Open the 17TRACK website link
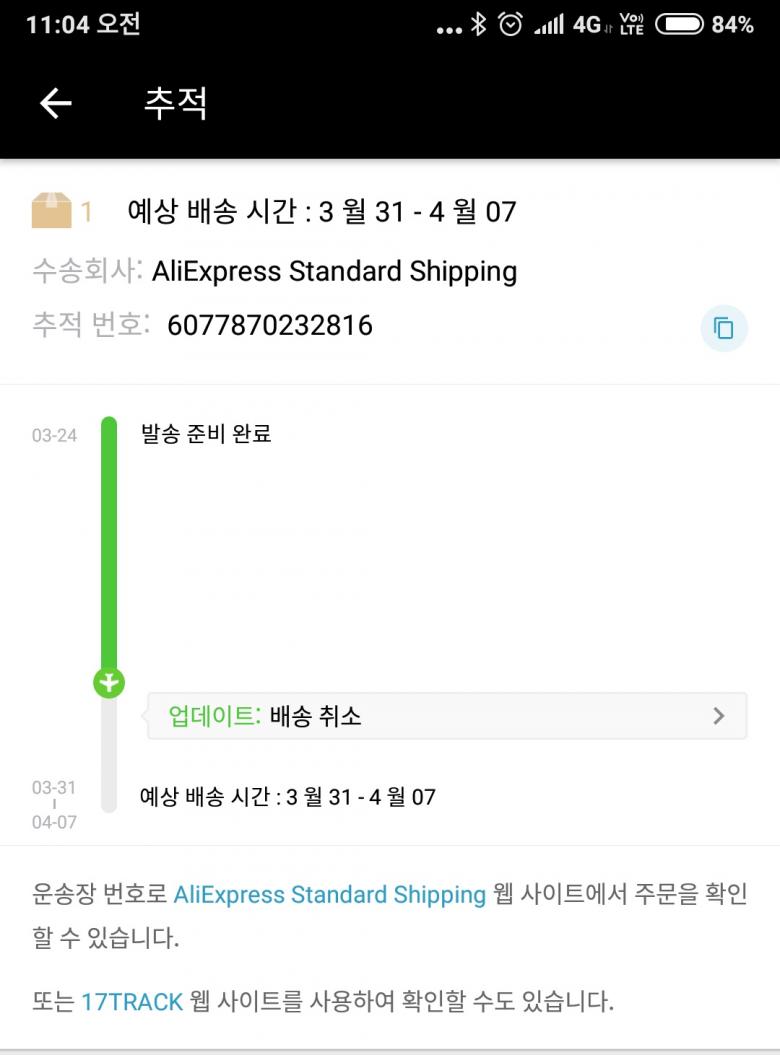The height and width of the screenshot is (1055, 780). (132, 1001)
